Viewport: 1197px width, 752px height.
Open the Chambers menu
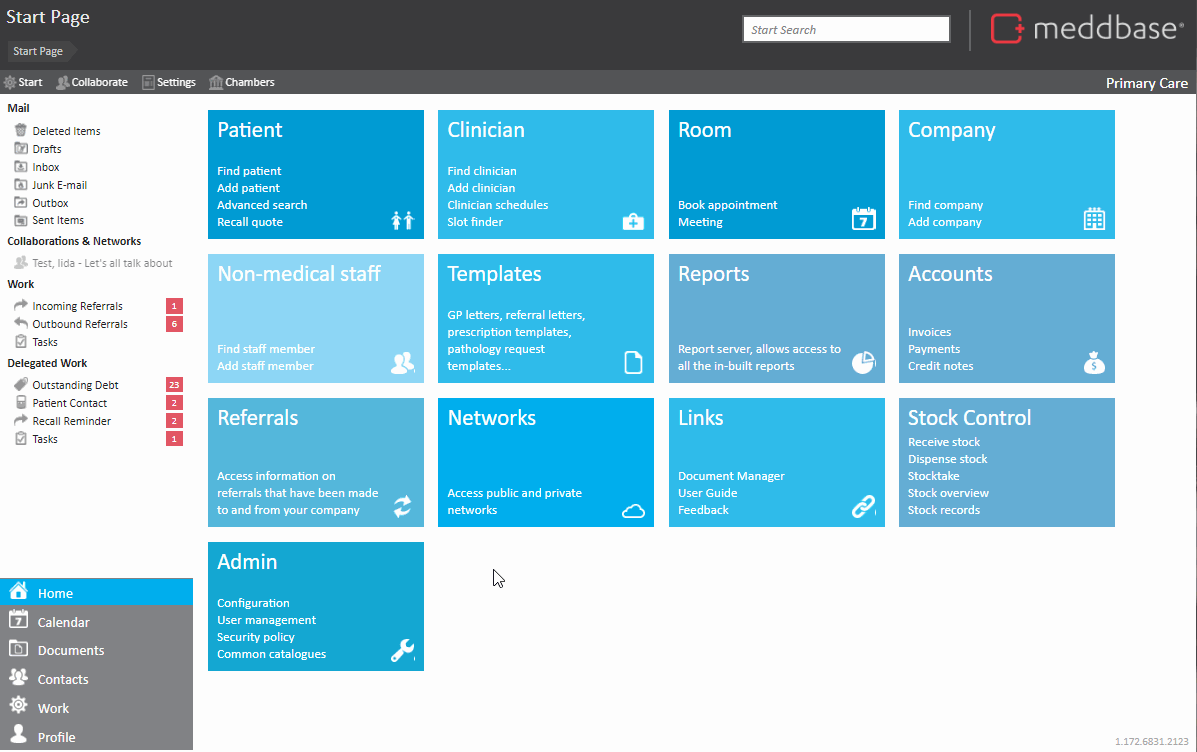click(242, 82)
